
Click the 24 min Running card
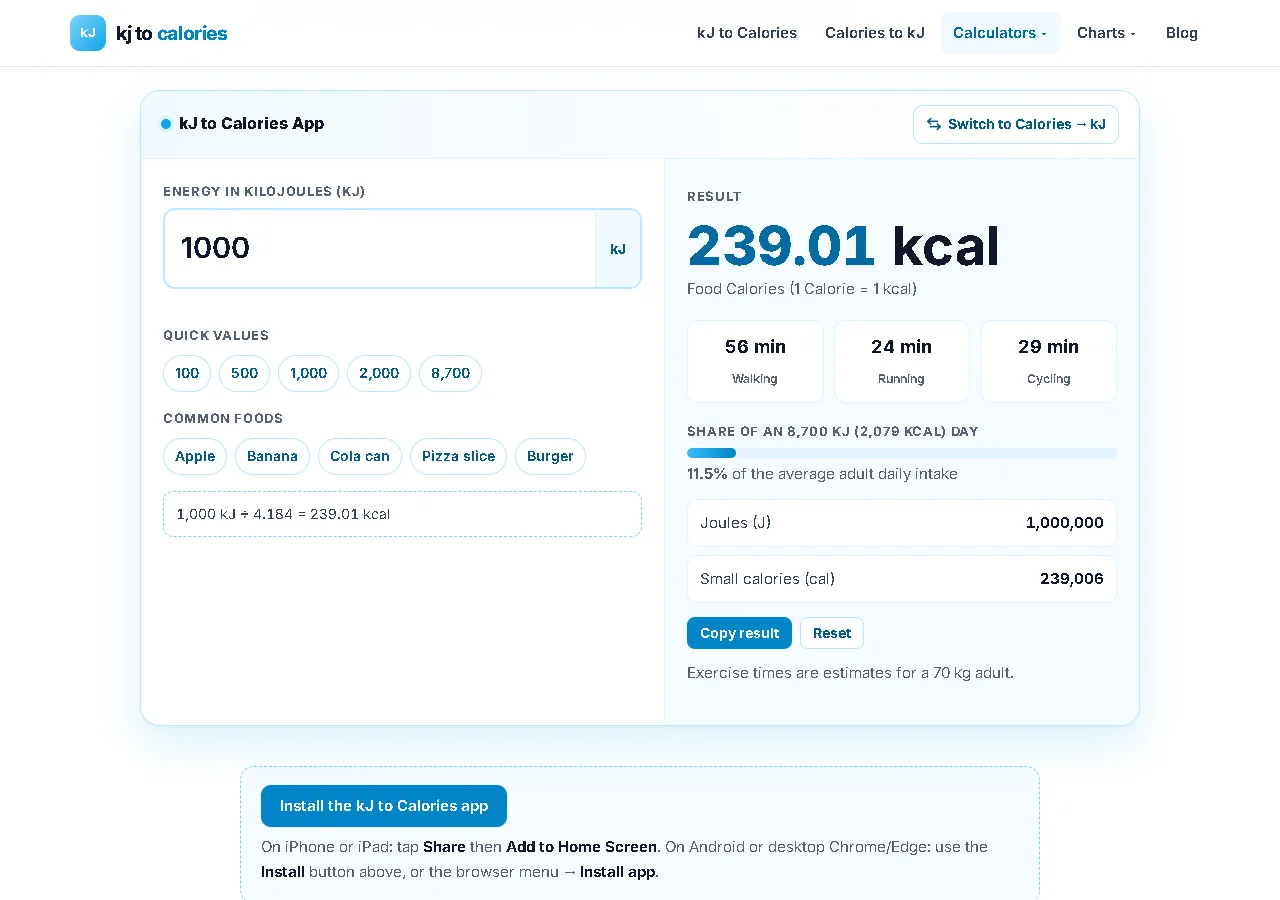(902, 361)
